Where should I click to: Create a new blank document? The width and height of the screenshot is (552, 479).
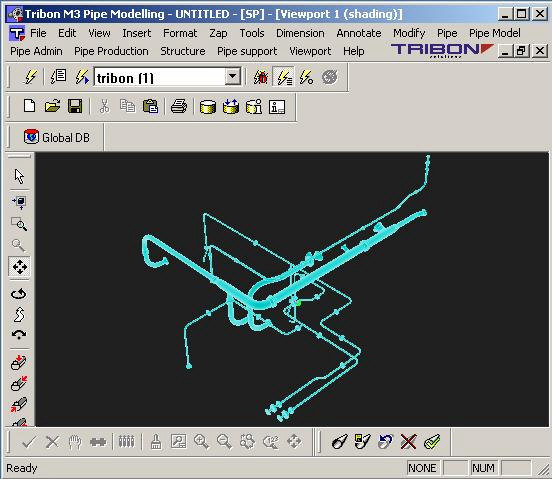pos(29,106)
